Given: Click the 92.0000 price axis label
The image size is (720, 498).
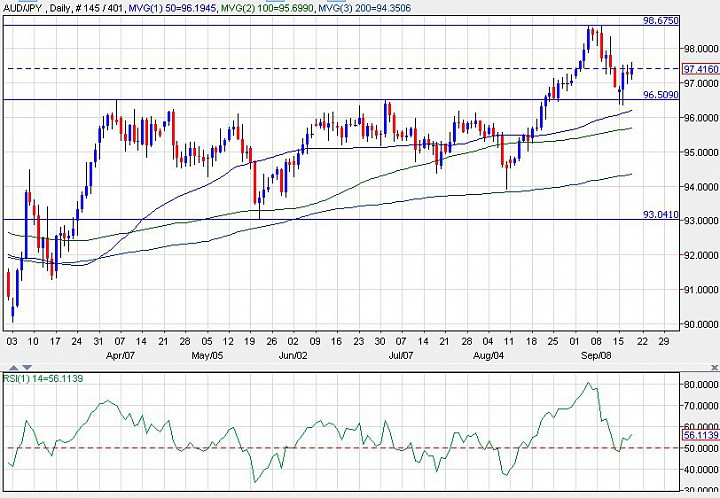Looking at the screenshot, I should [x=701, y=255].
